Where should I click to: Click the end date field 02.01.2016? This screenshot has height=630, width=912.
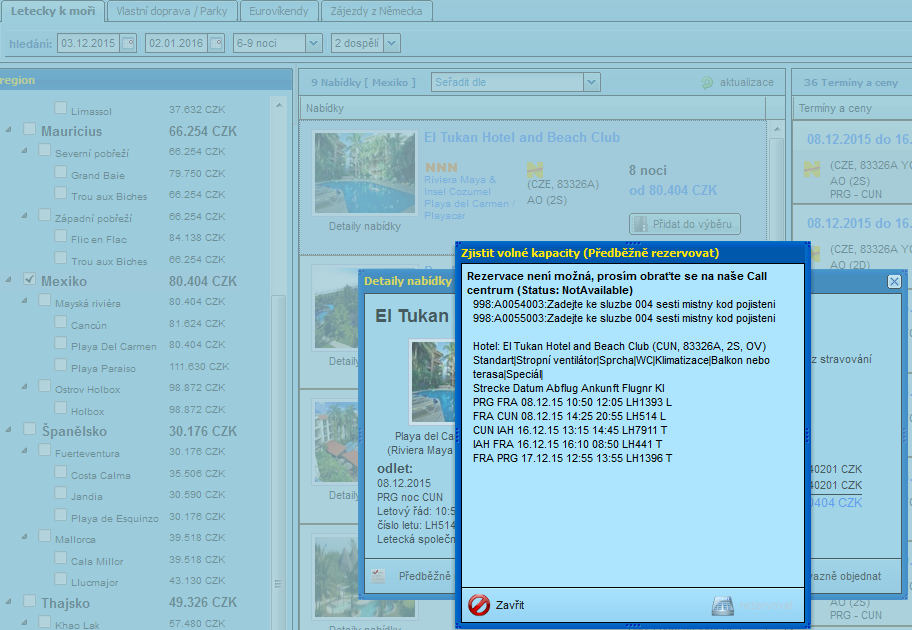pyautogui.click(x=176, y=43)
